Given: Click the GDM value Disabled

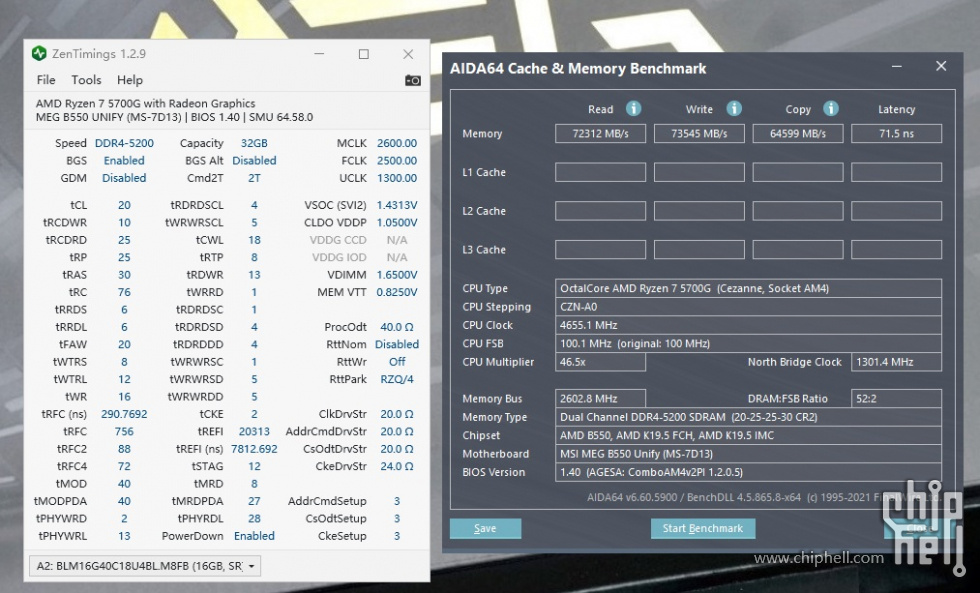Looking at the screenshot, I should [124, 178].
